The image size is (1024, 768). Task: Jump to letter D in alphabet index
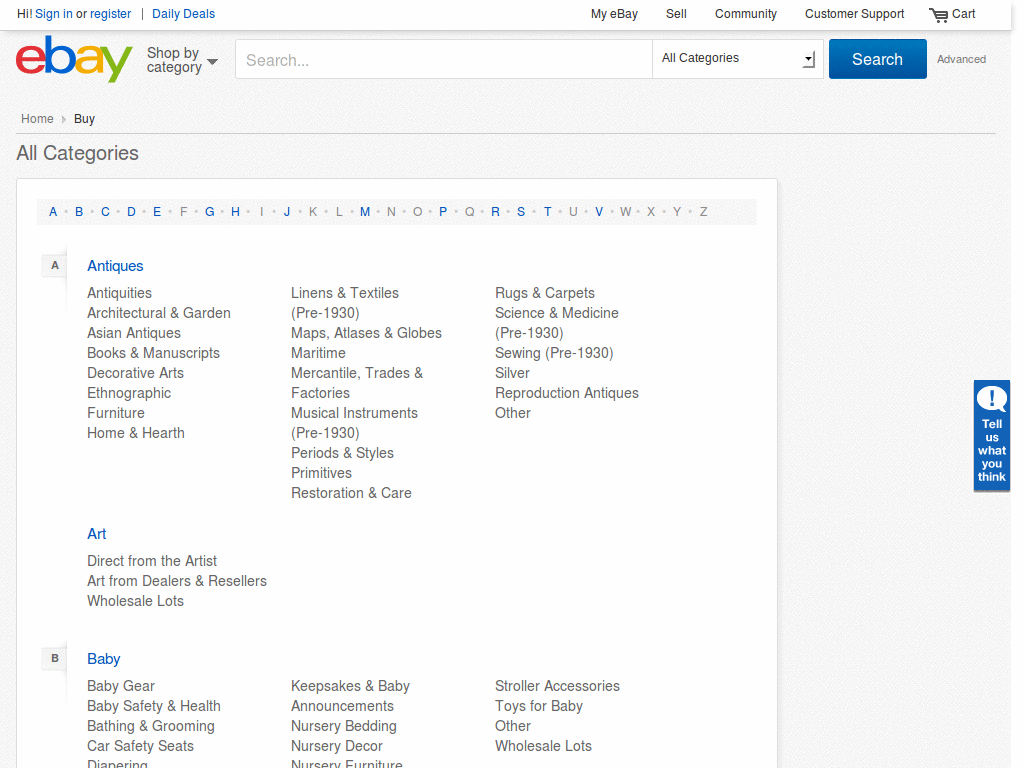131,212
